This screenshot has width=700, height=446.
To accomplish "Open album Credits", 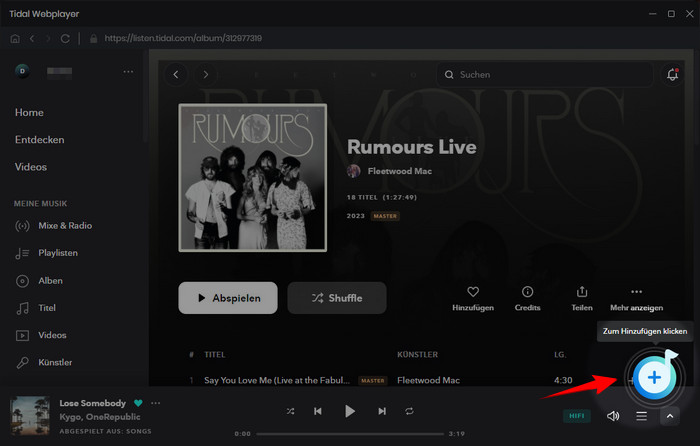I will pos(527,298).
